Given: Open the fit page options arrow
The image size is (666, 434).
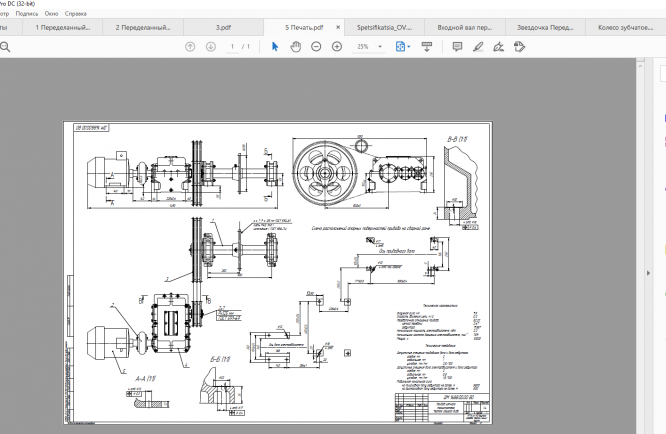Looking at the screenshot, I should (x=409, y=47).
